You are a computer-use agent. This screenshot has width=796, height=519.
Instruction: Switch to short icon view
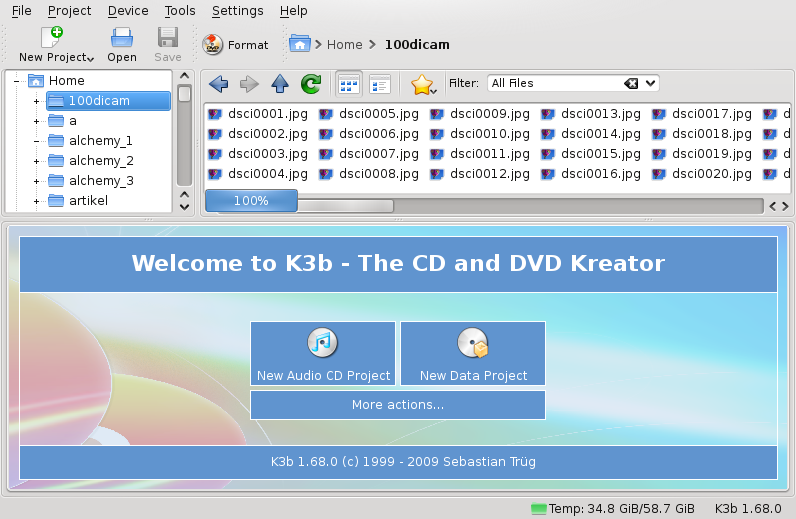click(x=349, y=84)
